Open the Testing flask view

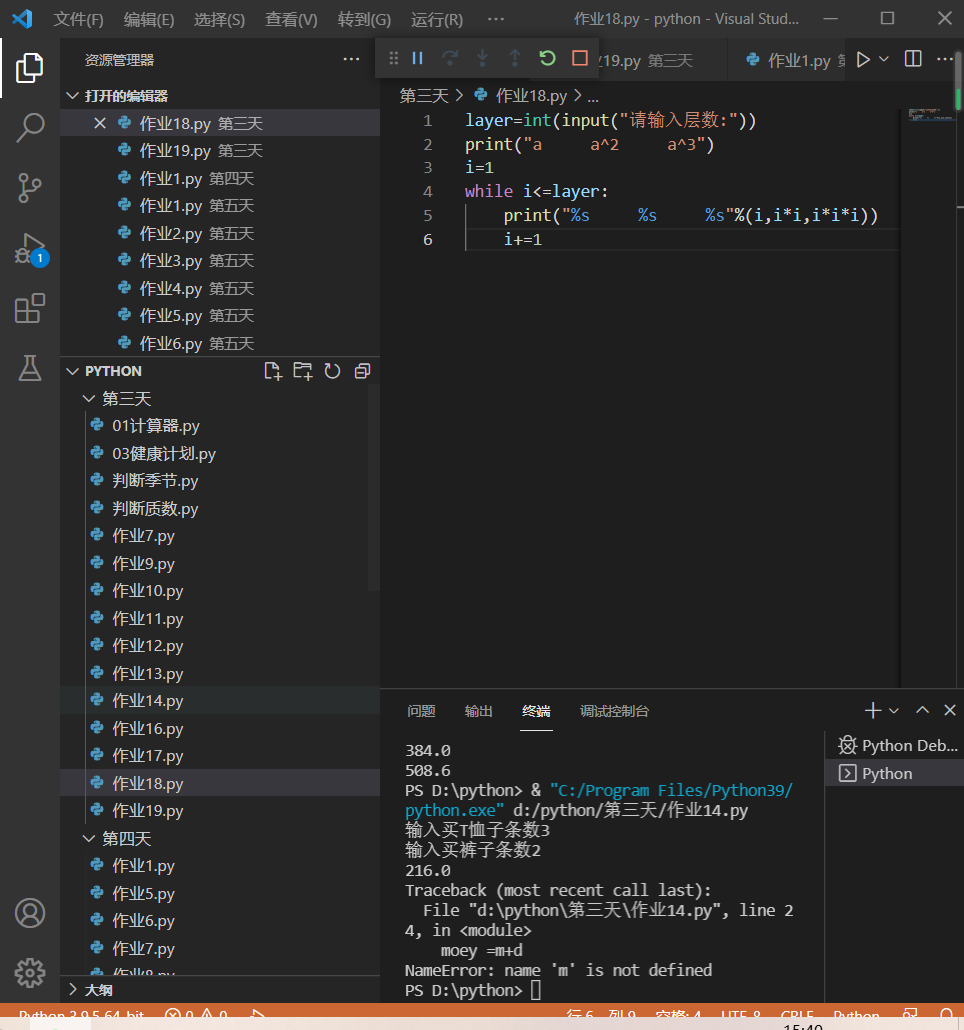(x=30, y=369)
